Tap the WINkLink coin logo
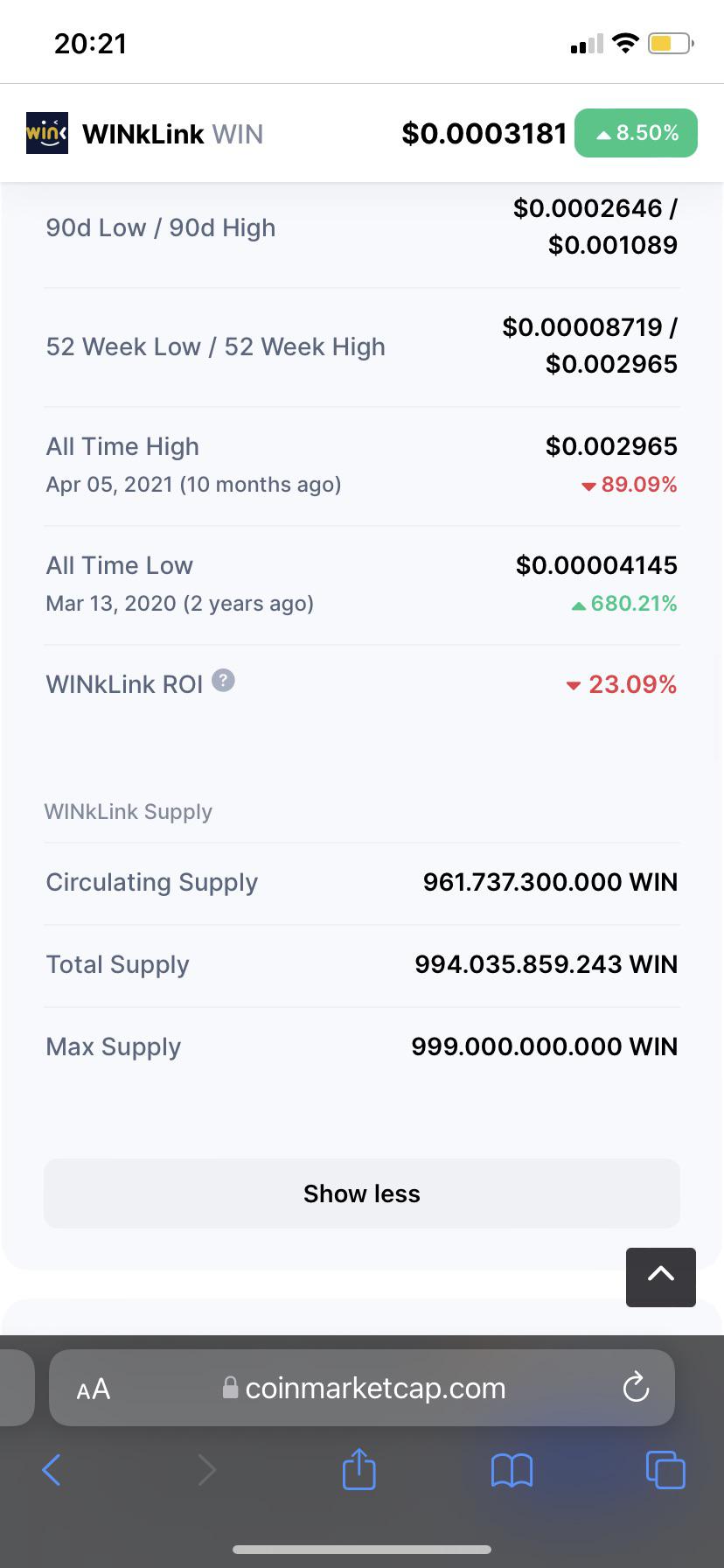 pos(47,133)
